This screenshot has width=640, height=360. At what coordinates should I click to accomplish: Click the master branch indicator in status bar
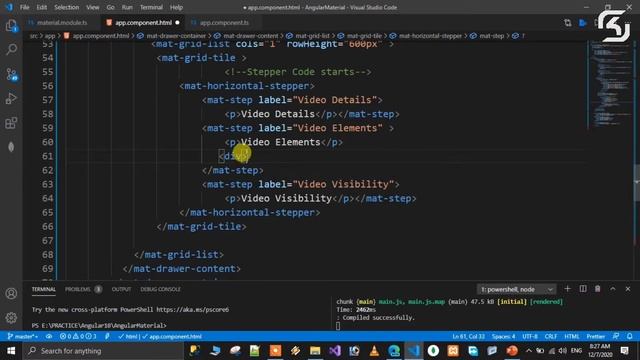pos(23,337)
